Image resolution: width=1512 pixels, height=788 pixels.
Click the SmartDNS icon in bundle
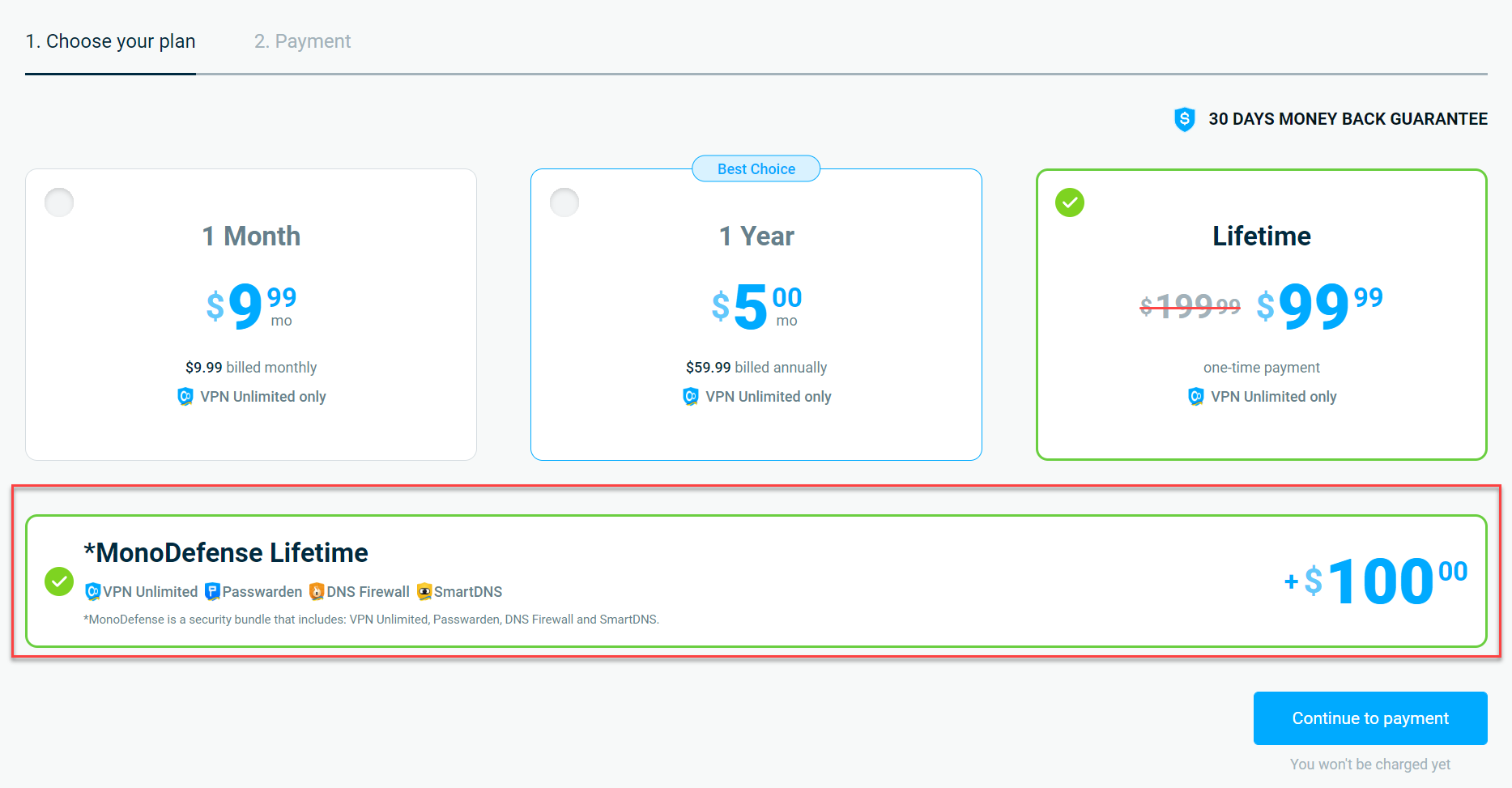(424, 592)
